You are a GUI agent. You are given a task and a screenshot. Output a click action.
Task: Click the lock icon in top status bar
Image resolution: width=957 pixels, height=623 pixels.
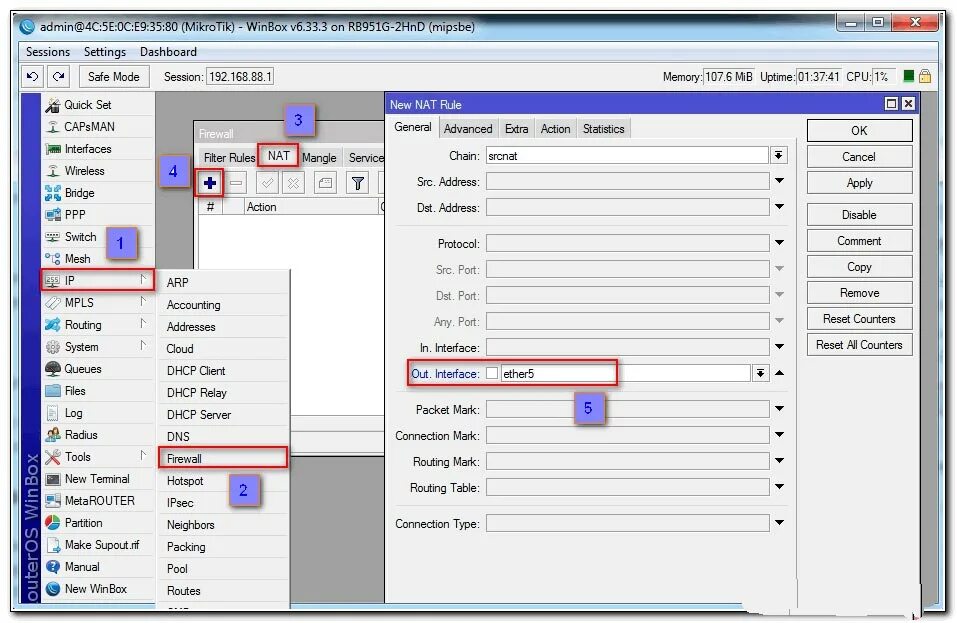(925, 76)
